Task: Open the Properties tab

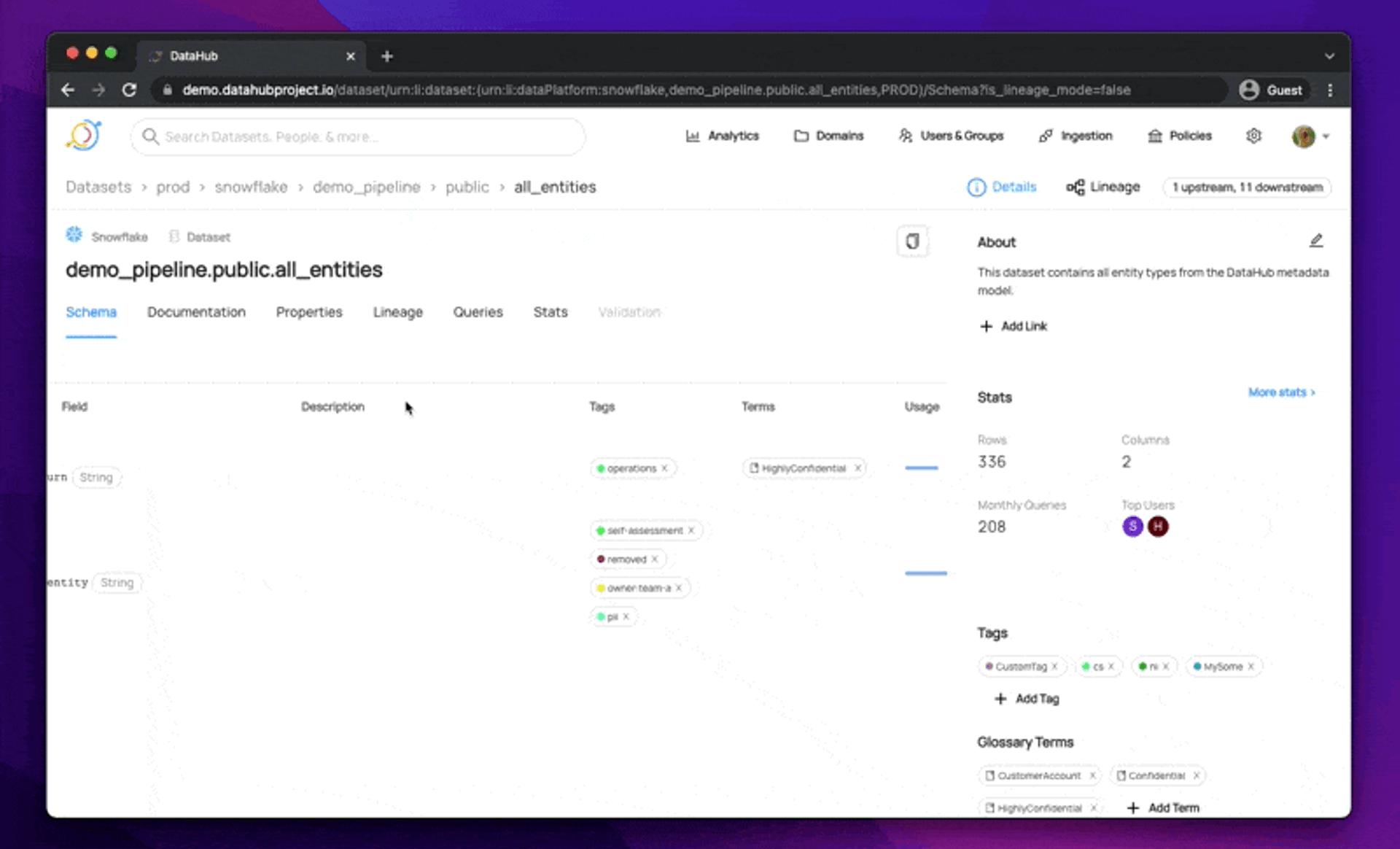Action: click(309, 312)
